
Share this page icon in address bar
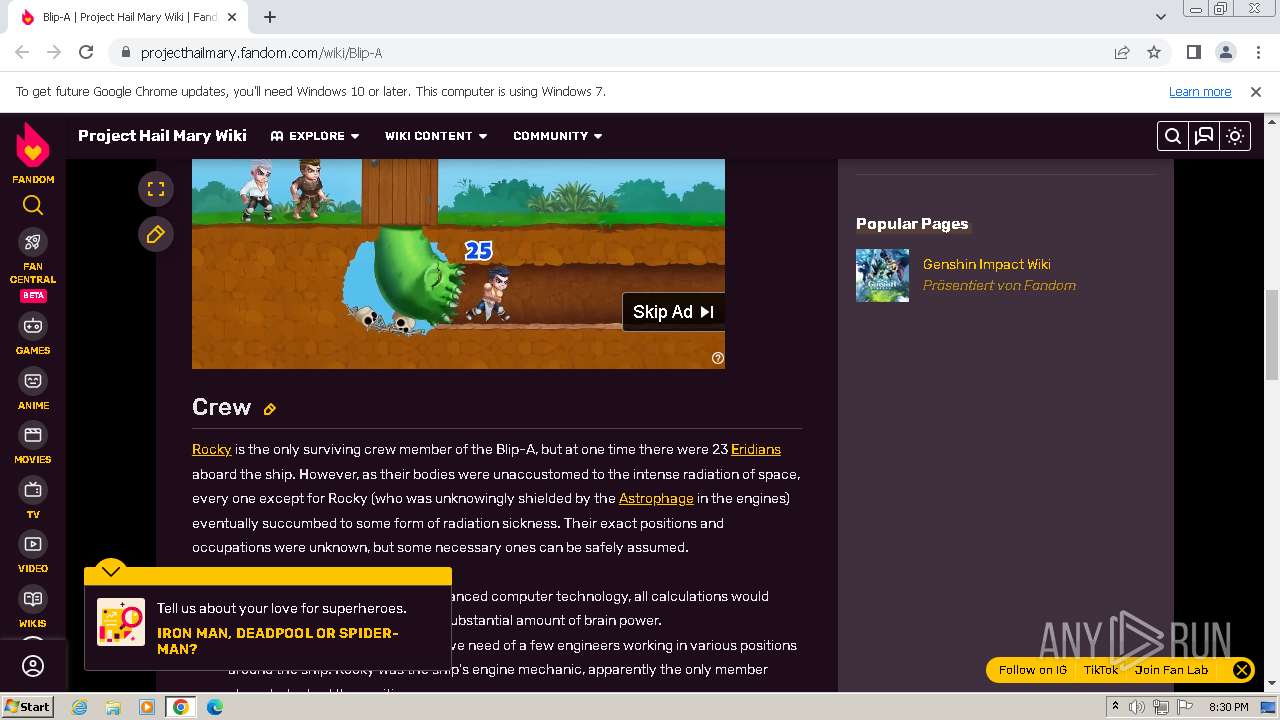coord(1122,53)
